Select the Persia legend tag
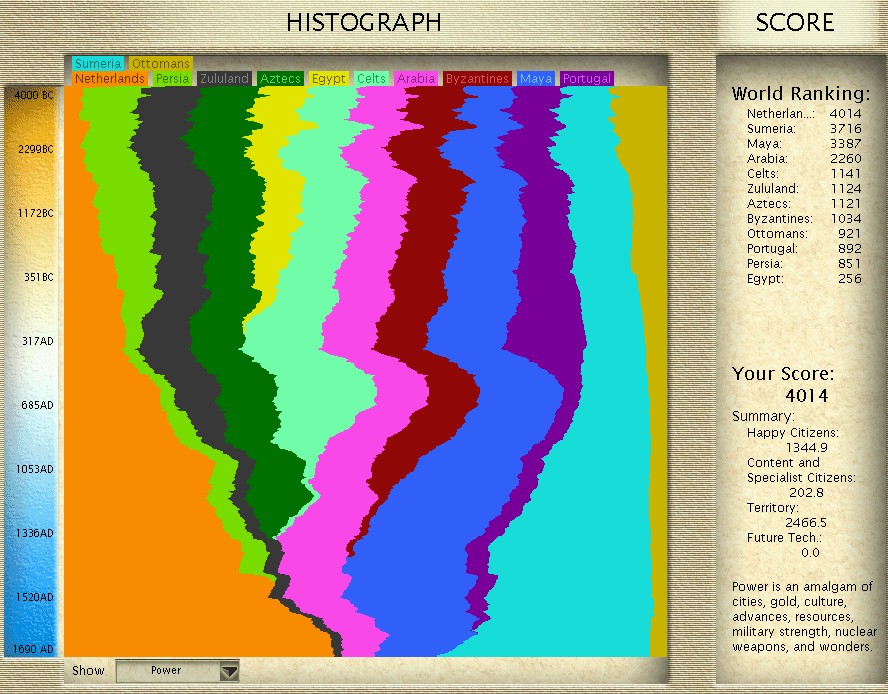This screenshot has height=694, width=888. point(172,78)
